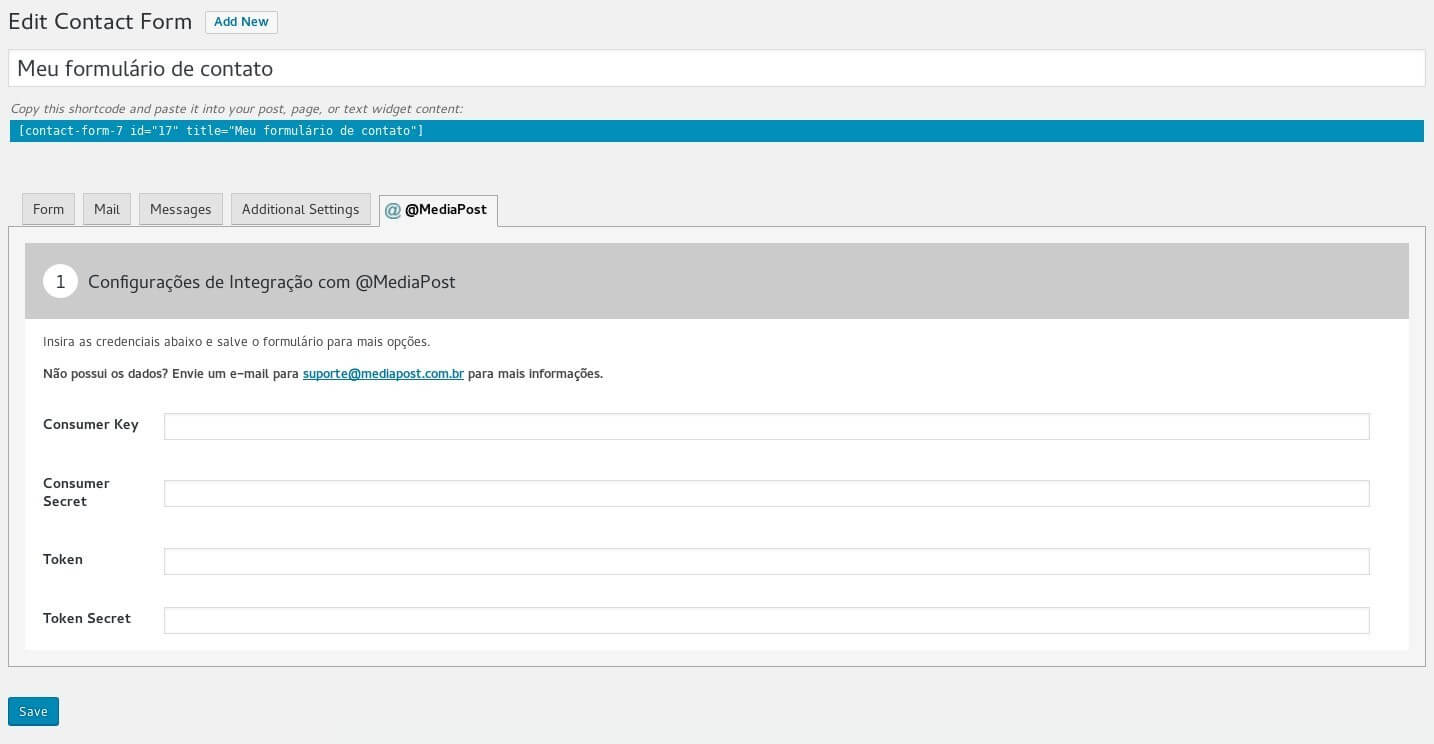The image size is (1434, 744).
Task: Open the Messages tab
Action: 180,209
